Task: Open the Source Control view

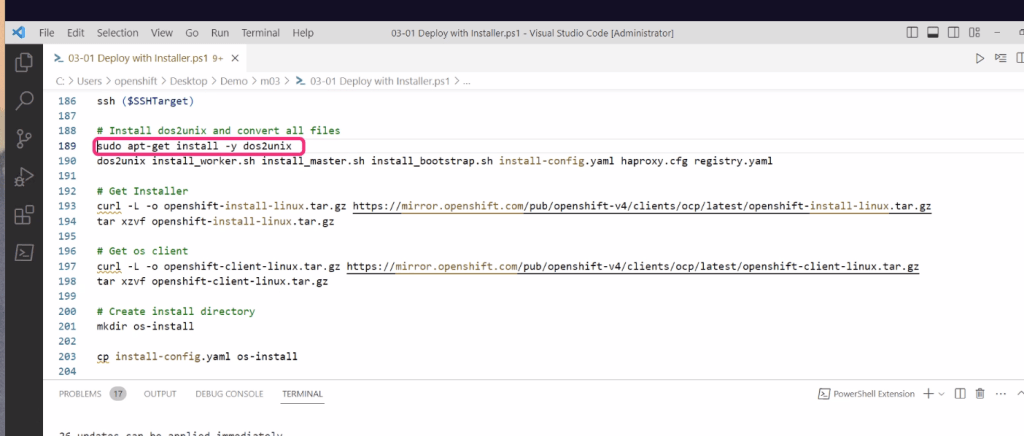Action: click(24, 138)
